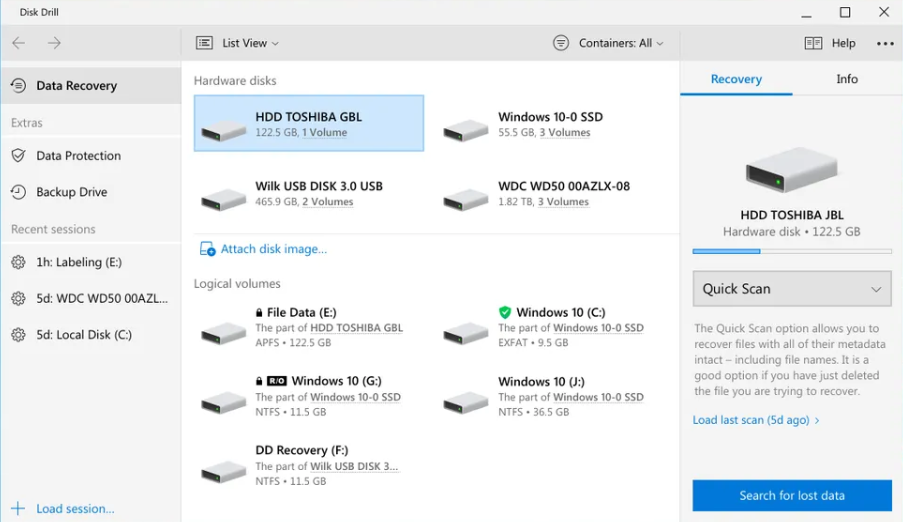
Task: Click the Windows 10 (G:) drive icon
Action: (223, 402)
